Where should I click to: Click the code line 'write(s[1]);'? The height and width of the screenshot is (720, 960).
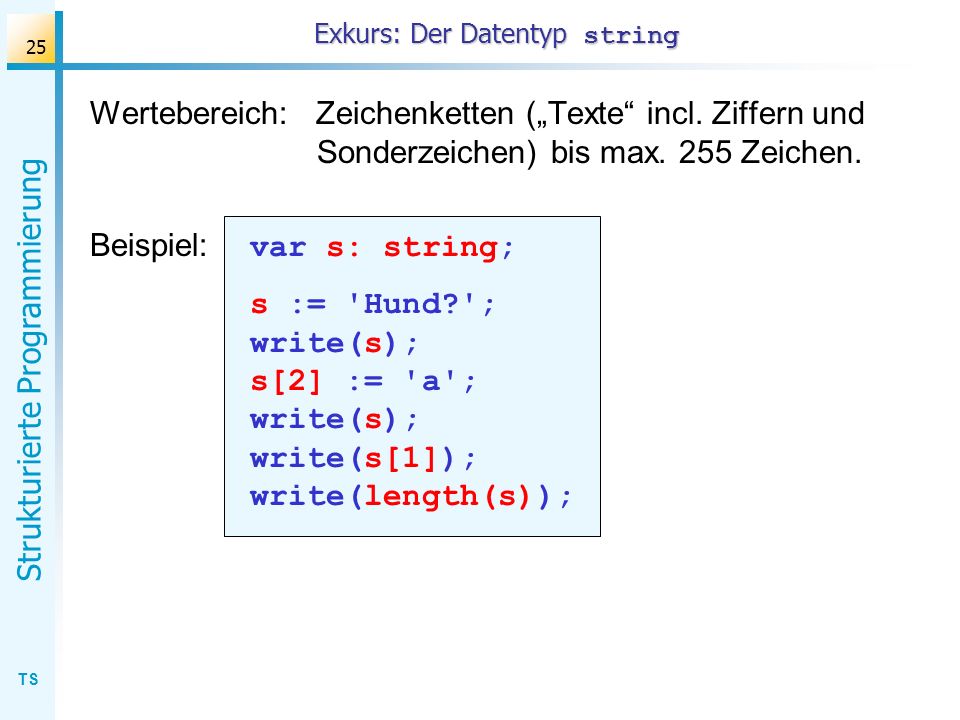362,458
